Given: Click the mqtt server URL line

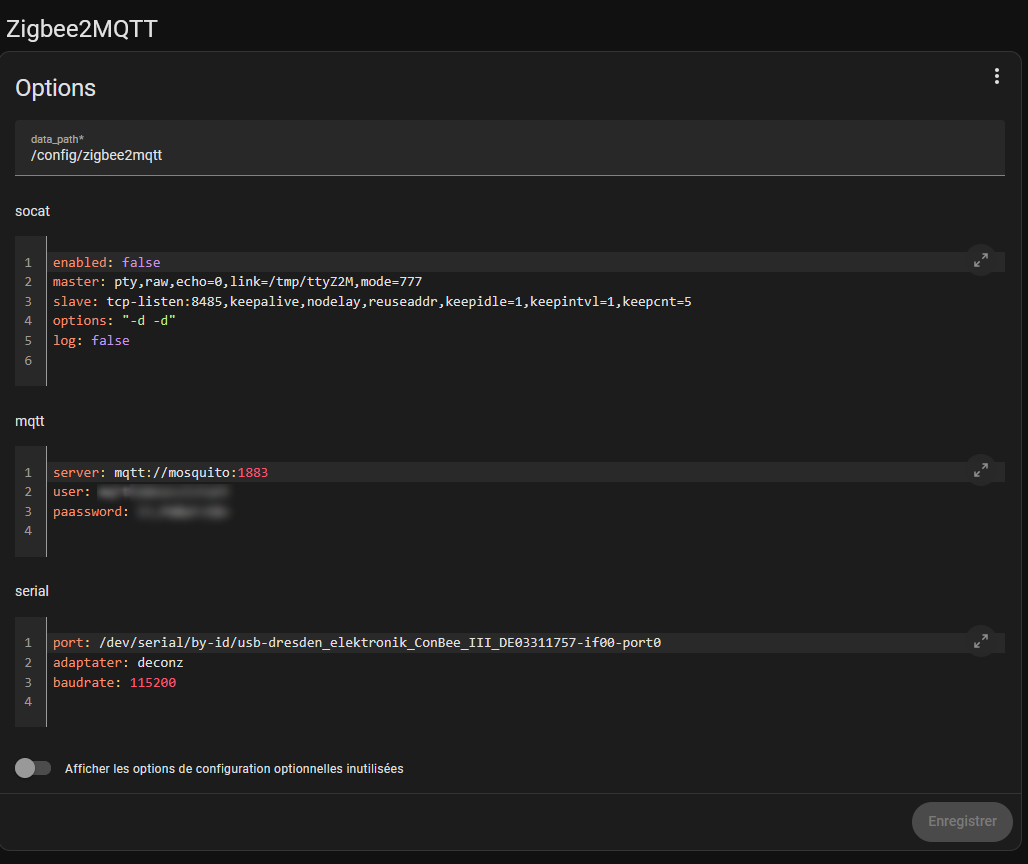Looking at the screenshot, I should click(160, 472).
